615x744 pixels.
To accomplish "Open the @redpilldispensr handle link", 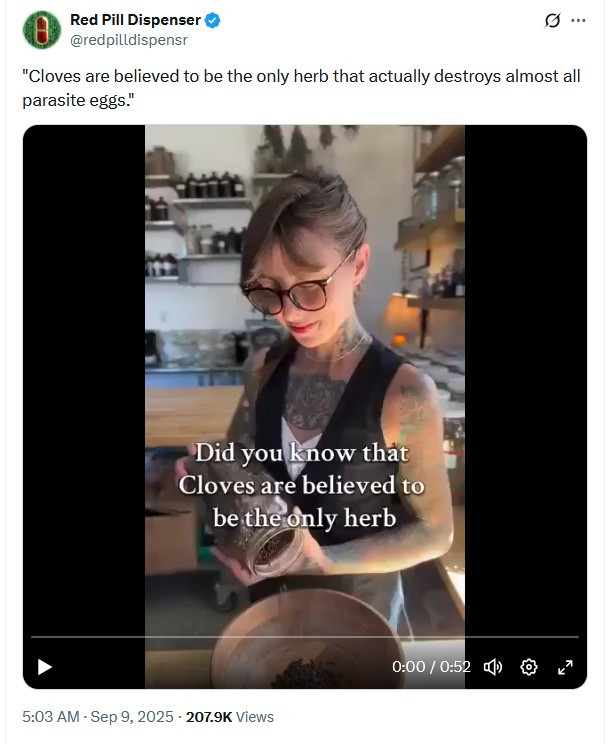I will click(129, 40).
